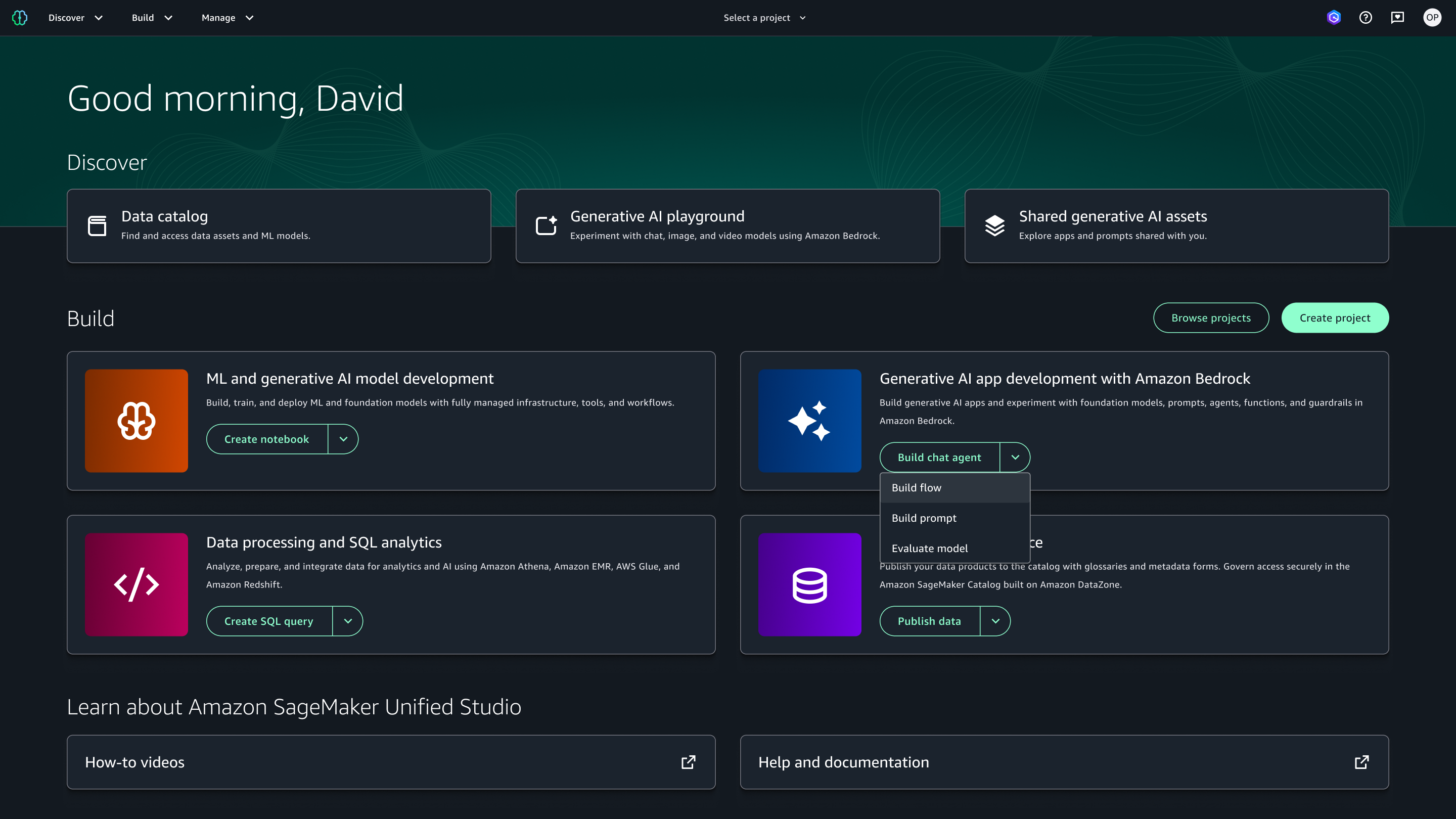Open Help and documentation

click(x=844, y=762)
